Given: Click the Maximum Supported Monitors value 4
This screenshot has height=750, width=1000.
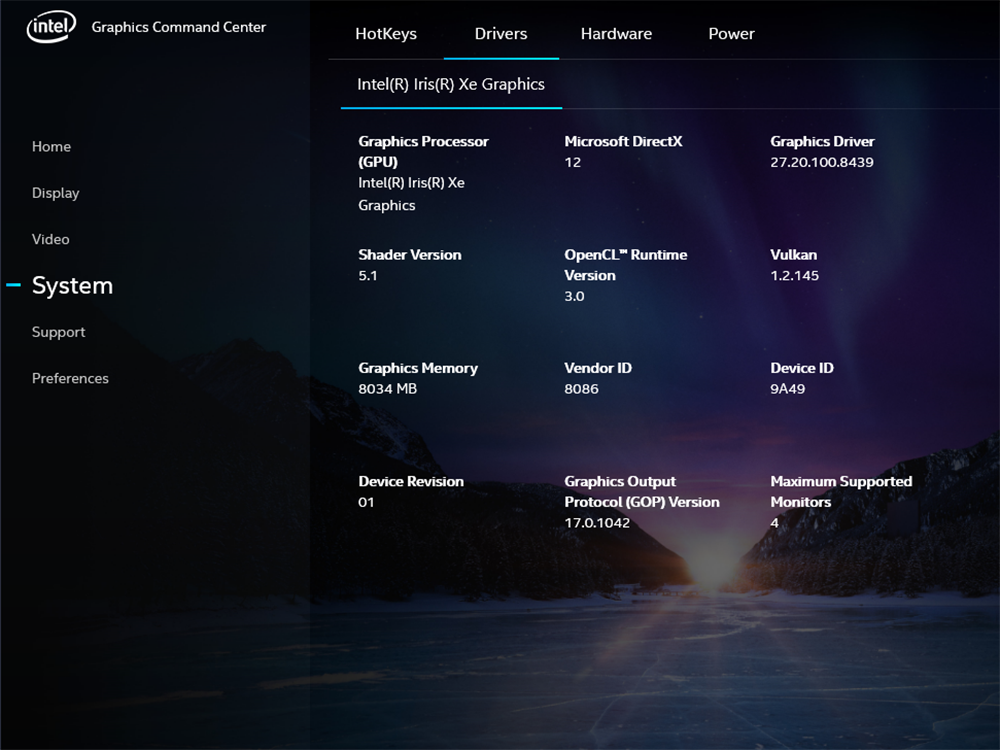Looking at the screenshot, I should click(x=774, y=522).
